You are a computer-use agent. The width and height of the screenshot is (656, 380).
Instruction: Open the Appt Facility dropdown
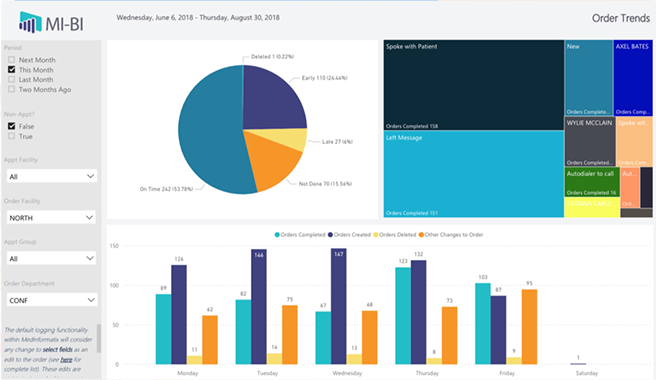pyautogui.click(x=52, y=176)
